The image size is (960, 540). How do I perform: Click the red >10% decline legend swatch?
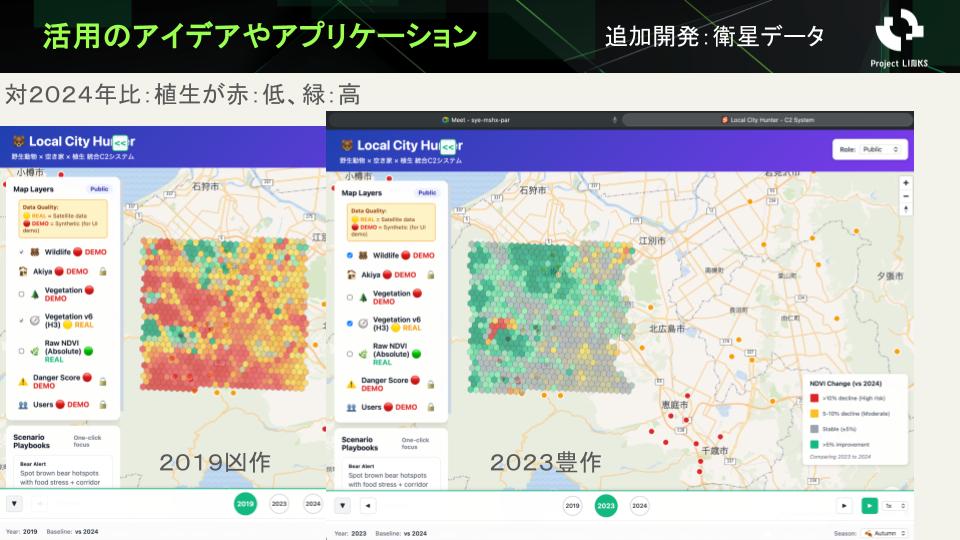click(x=814, y=398)
